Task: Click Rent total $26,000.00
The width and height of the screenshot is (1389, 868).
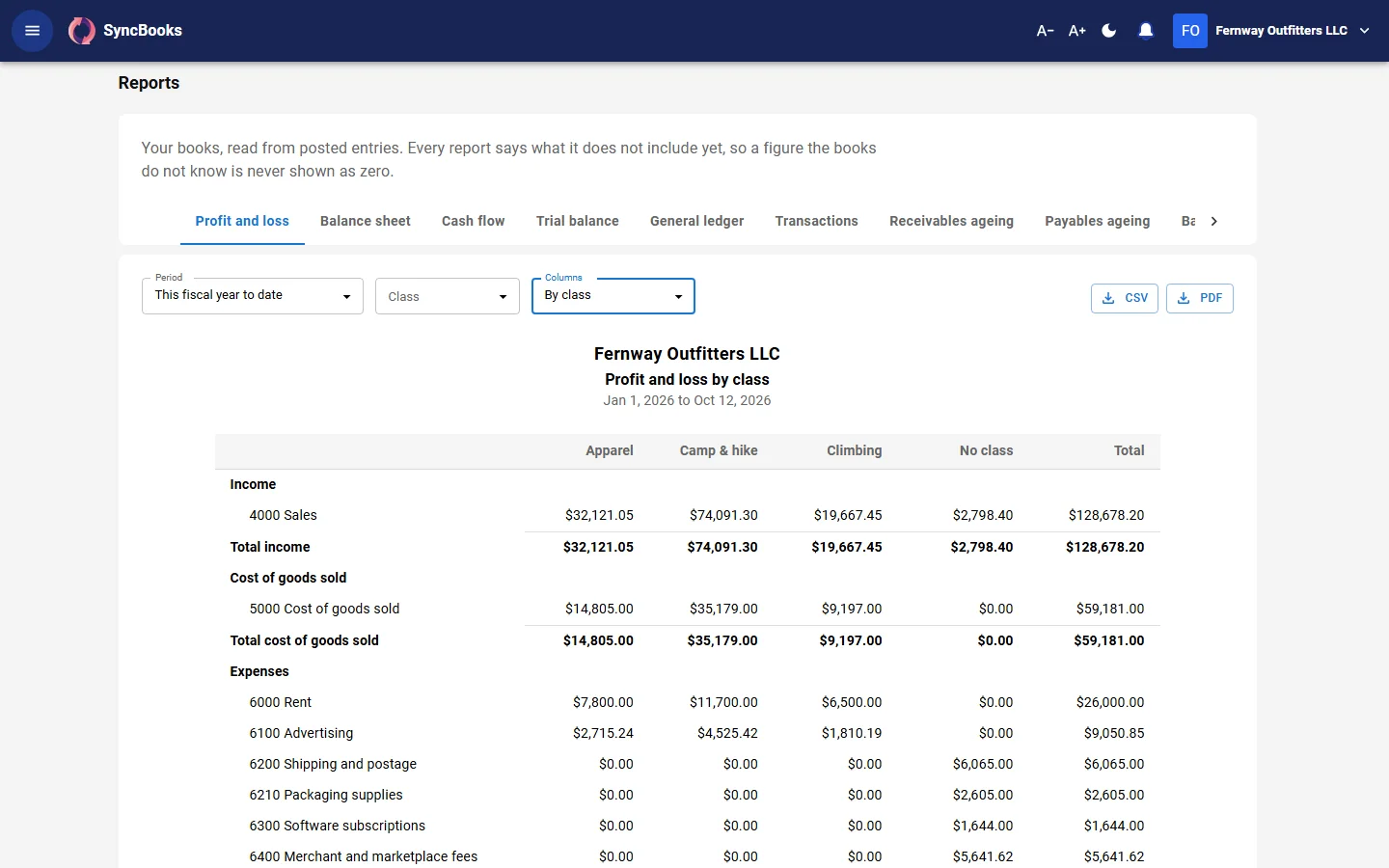Action: 1110,702
